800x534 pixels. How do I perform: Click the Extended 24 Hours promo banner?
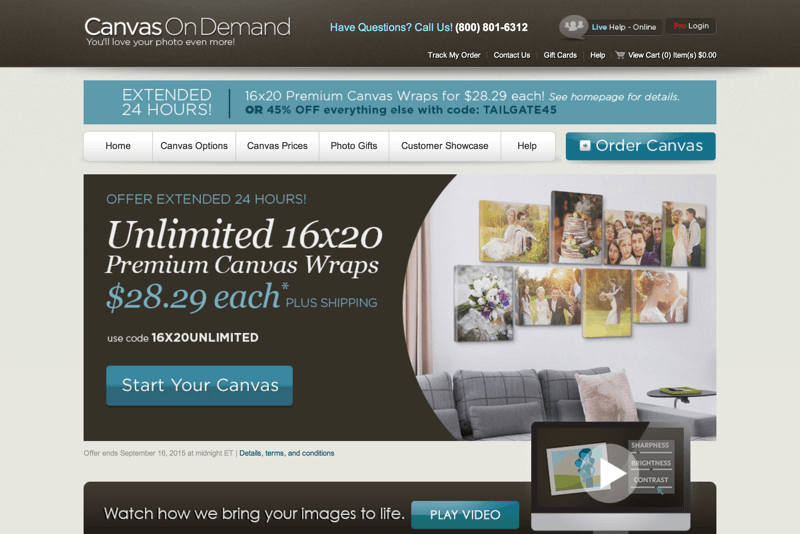coord(399,102)
